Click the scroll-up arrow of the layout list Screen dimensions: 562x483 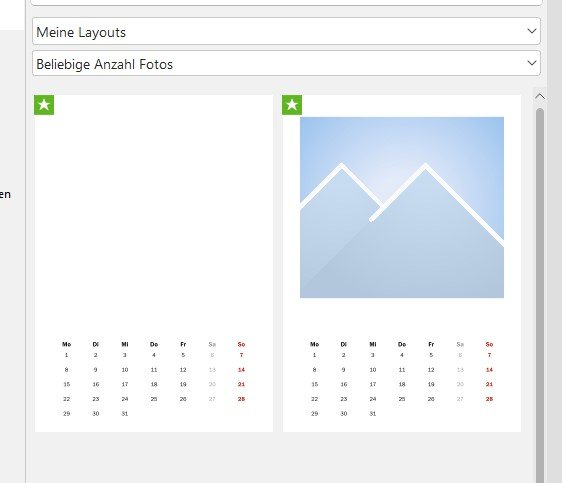coord(539,96)
